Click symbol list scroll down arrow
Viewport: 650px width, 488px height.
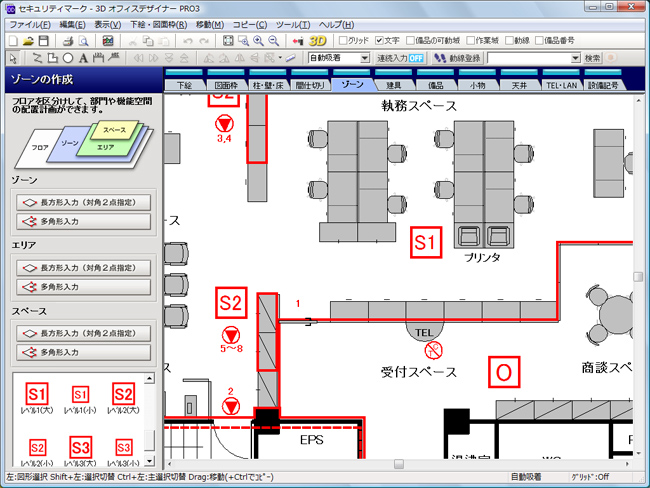[150, 461]
